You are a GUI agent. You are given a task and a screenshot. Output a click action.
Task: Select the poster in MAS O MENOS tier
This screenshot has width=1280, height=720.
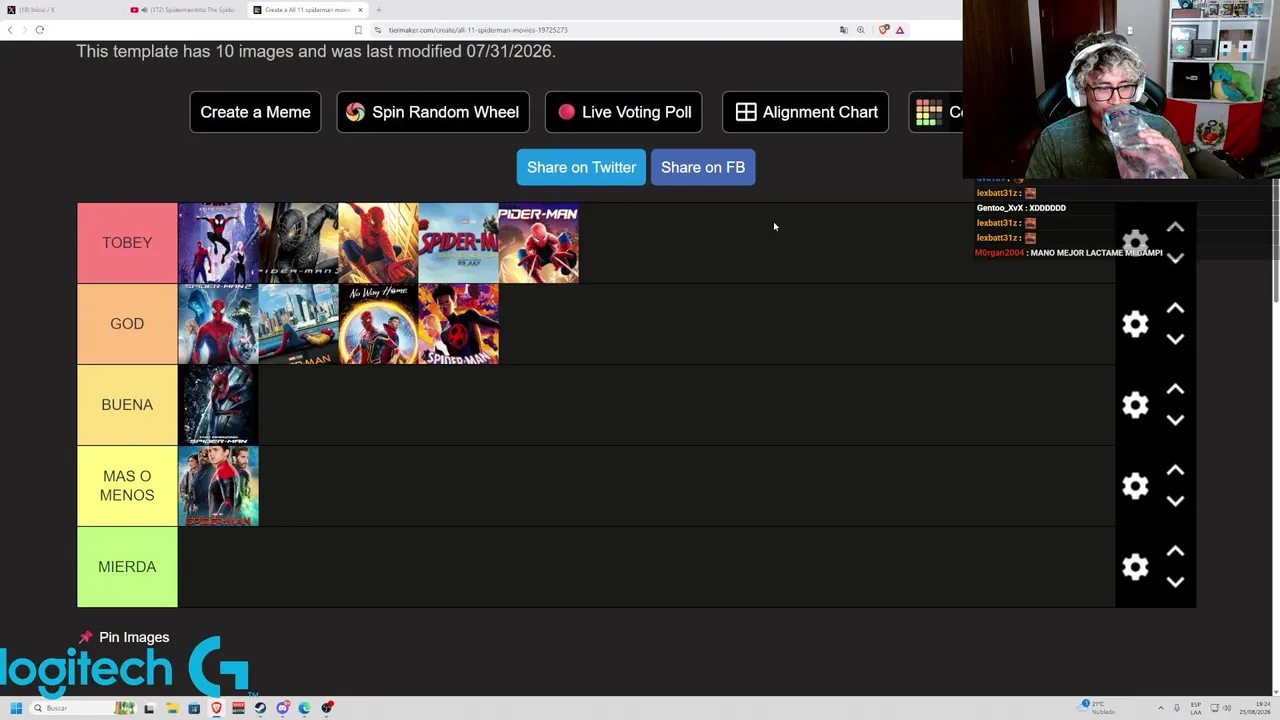218,486
